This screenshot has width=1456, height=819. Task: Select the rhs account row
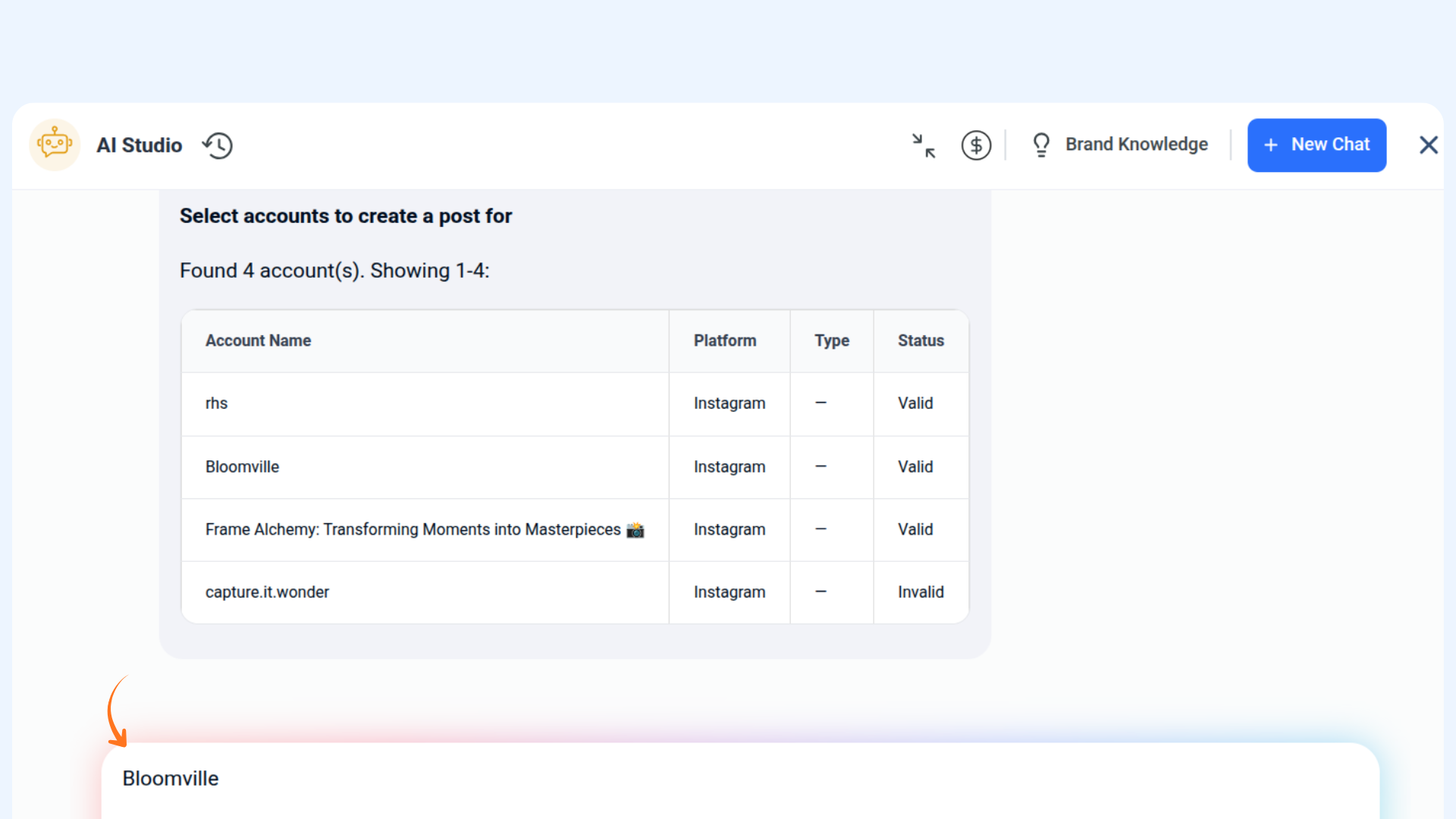(216, 403)
